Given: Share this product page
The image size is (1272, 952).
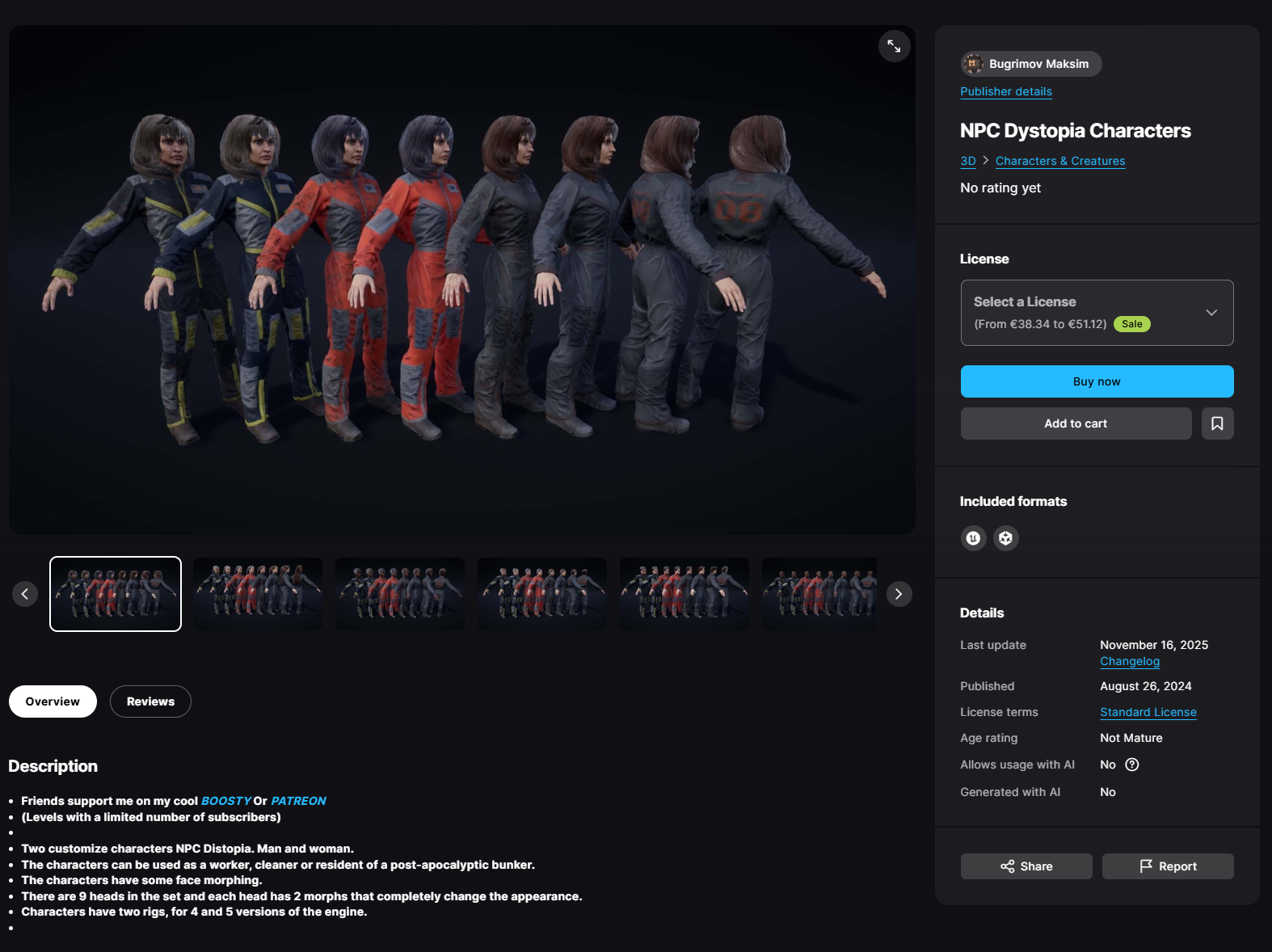Looking at the screenshot, I should pyautogui.click(x=1026, y=866).
